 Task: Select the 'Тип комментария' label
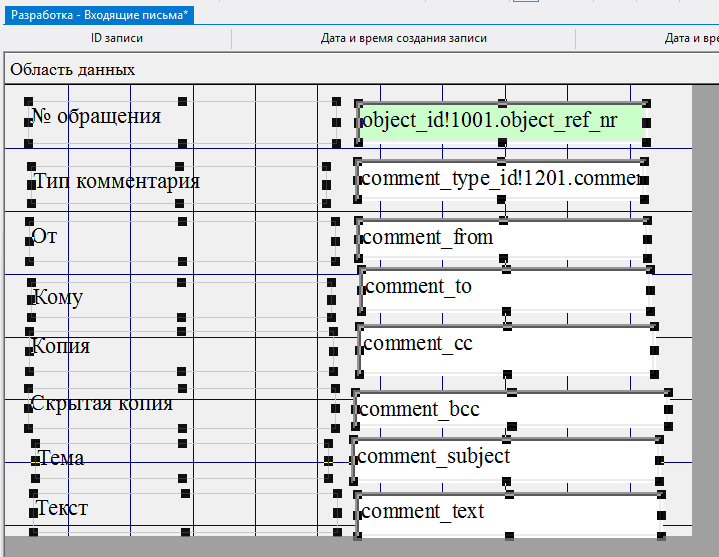point(116,181)
